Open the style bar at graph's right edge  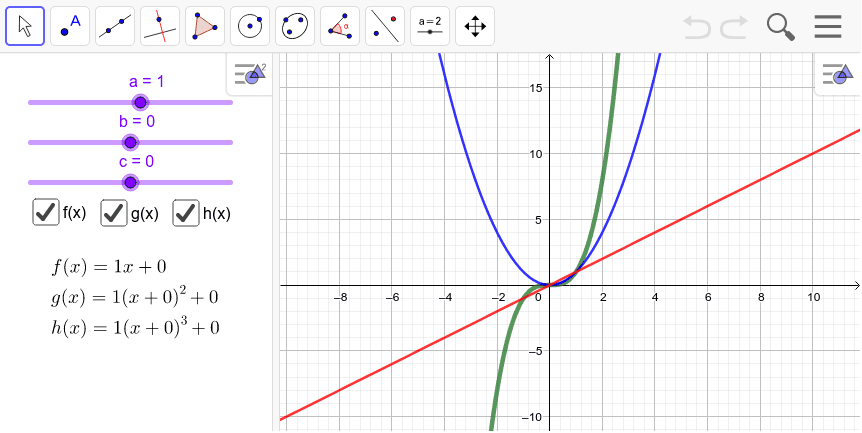point(838,74)
